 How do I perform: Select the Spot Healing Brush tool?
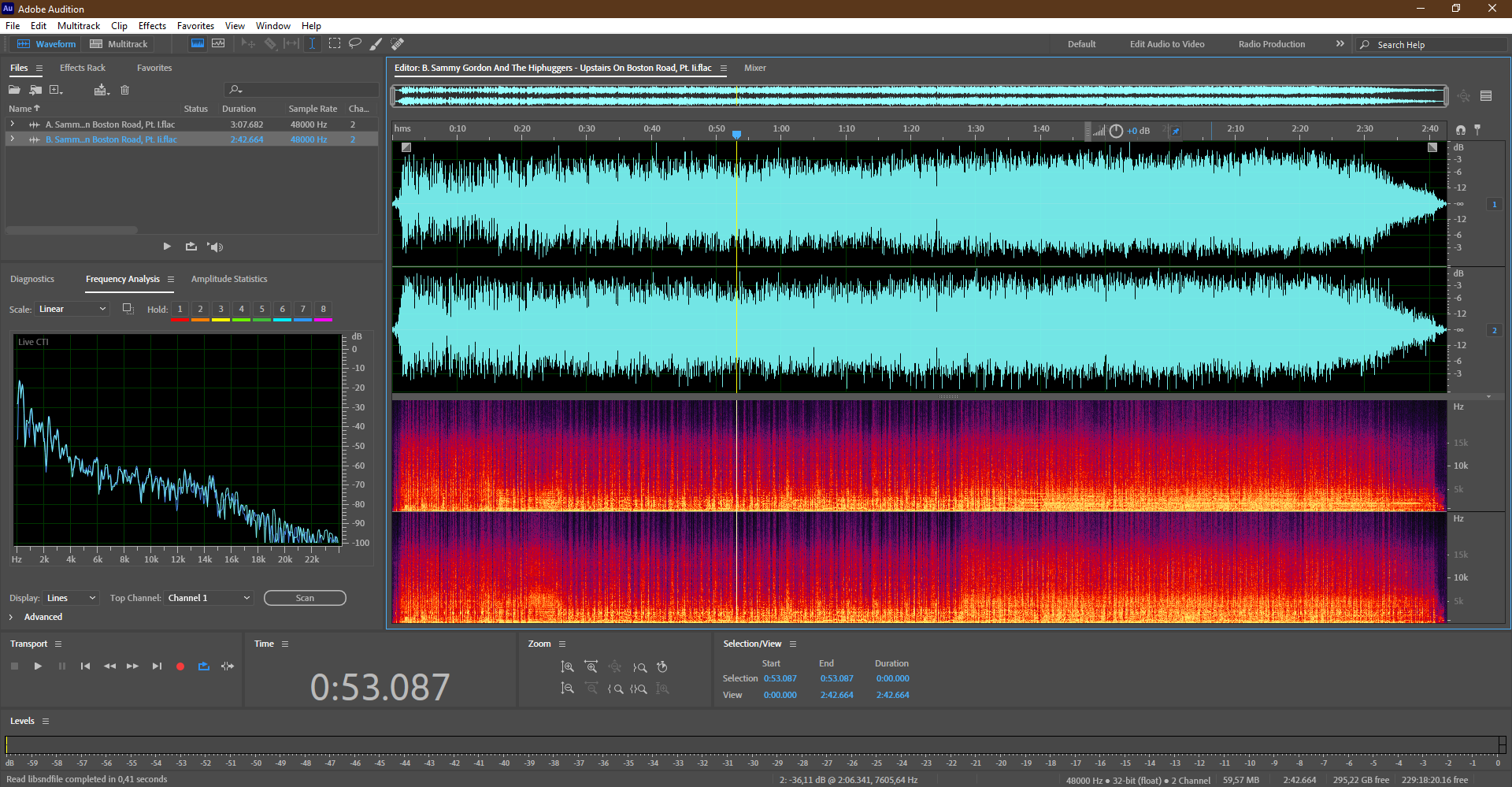tap(398, 44)
